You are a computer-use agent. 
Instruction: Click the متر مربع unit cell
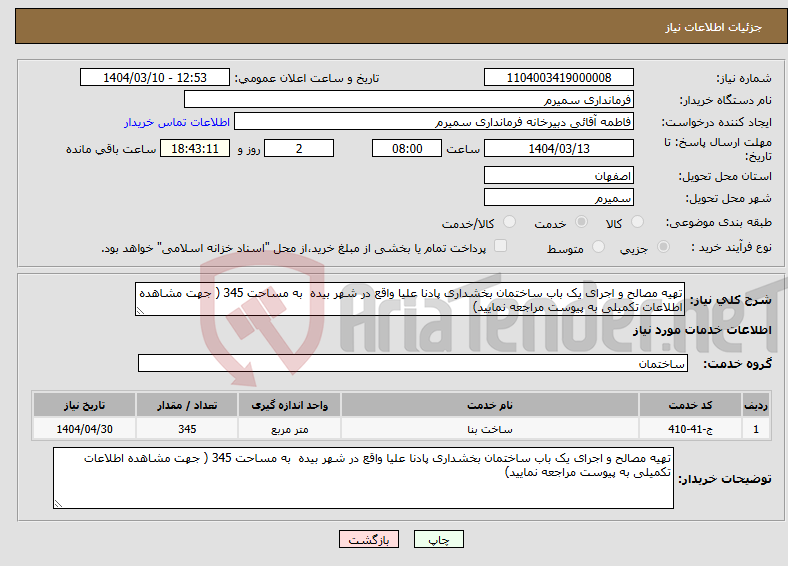coord(289,429)
